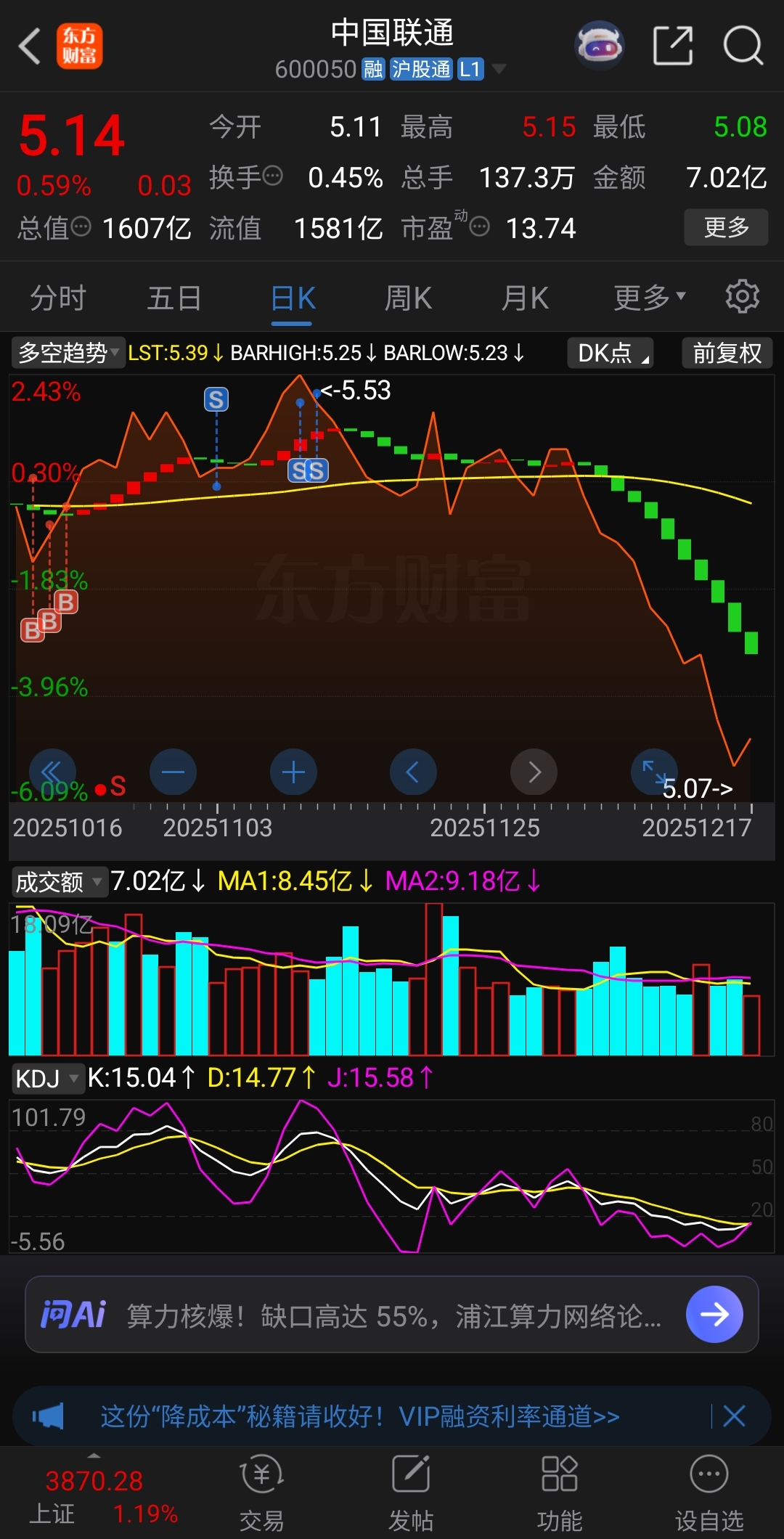Screen dimensions: 784x1539
Task: Tap the 市盈 info face icon
Action: pos(479,227)
